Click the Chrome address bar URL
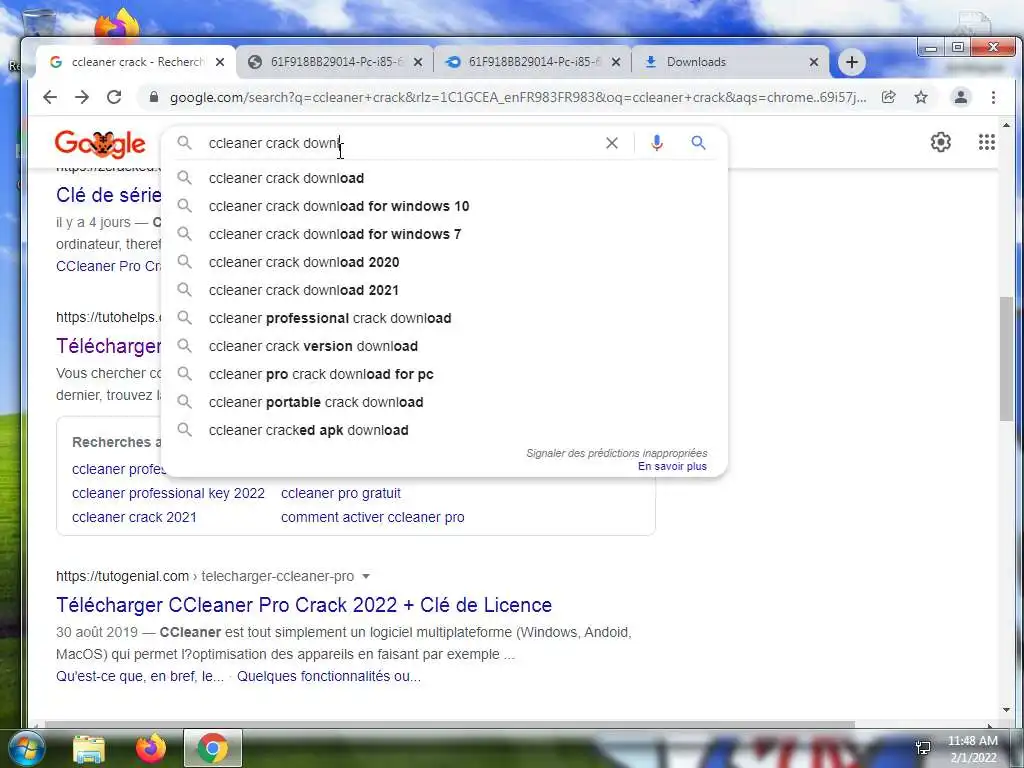This screenshot has width=1024, height=768. (x=518, y=97)
